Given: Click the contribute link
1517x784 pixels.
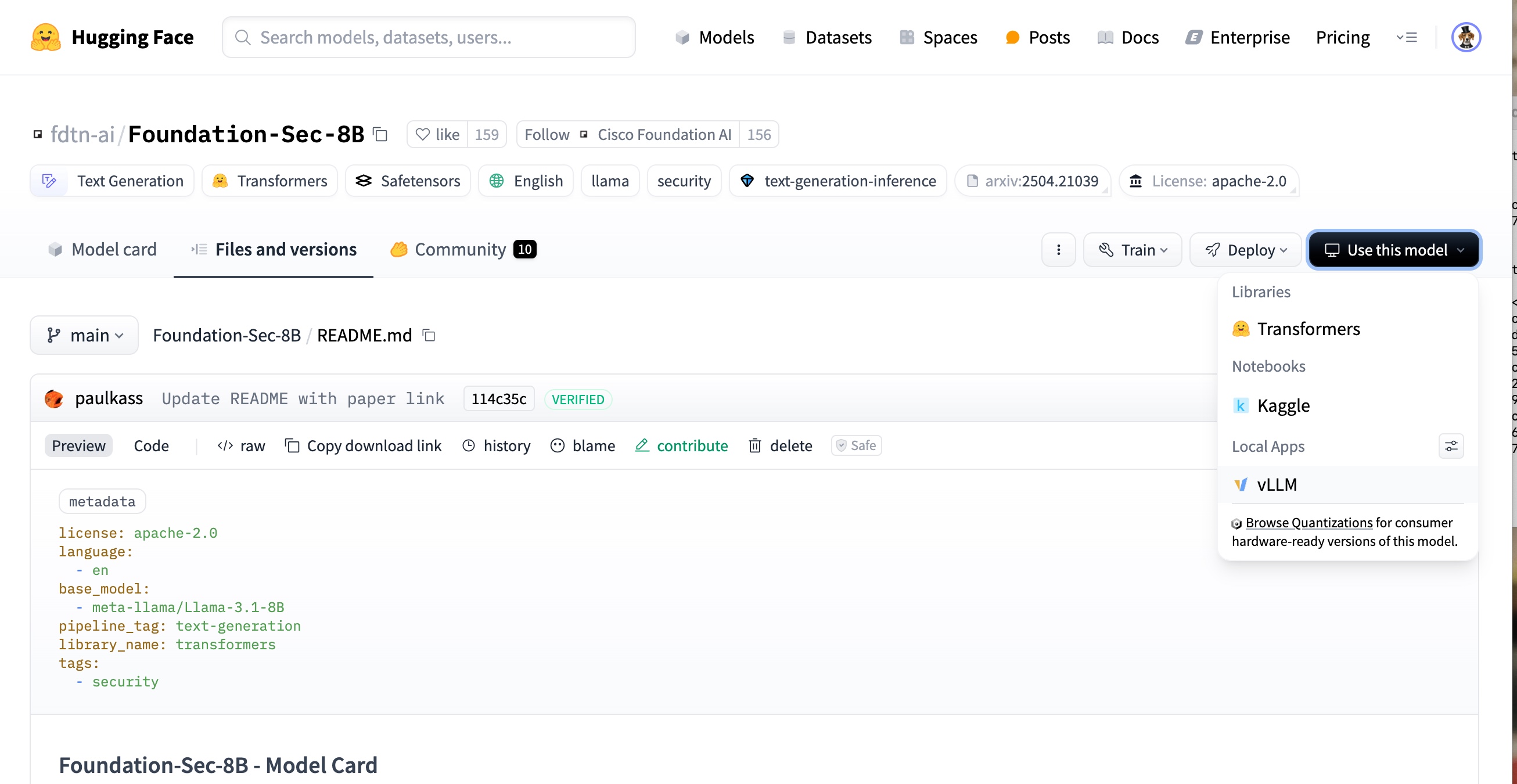Looking at the screenshot, I should click(681, 446).
